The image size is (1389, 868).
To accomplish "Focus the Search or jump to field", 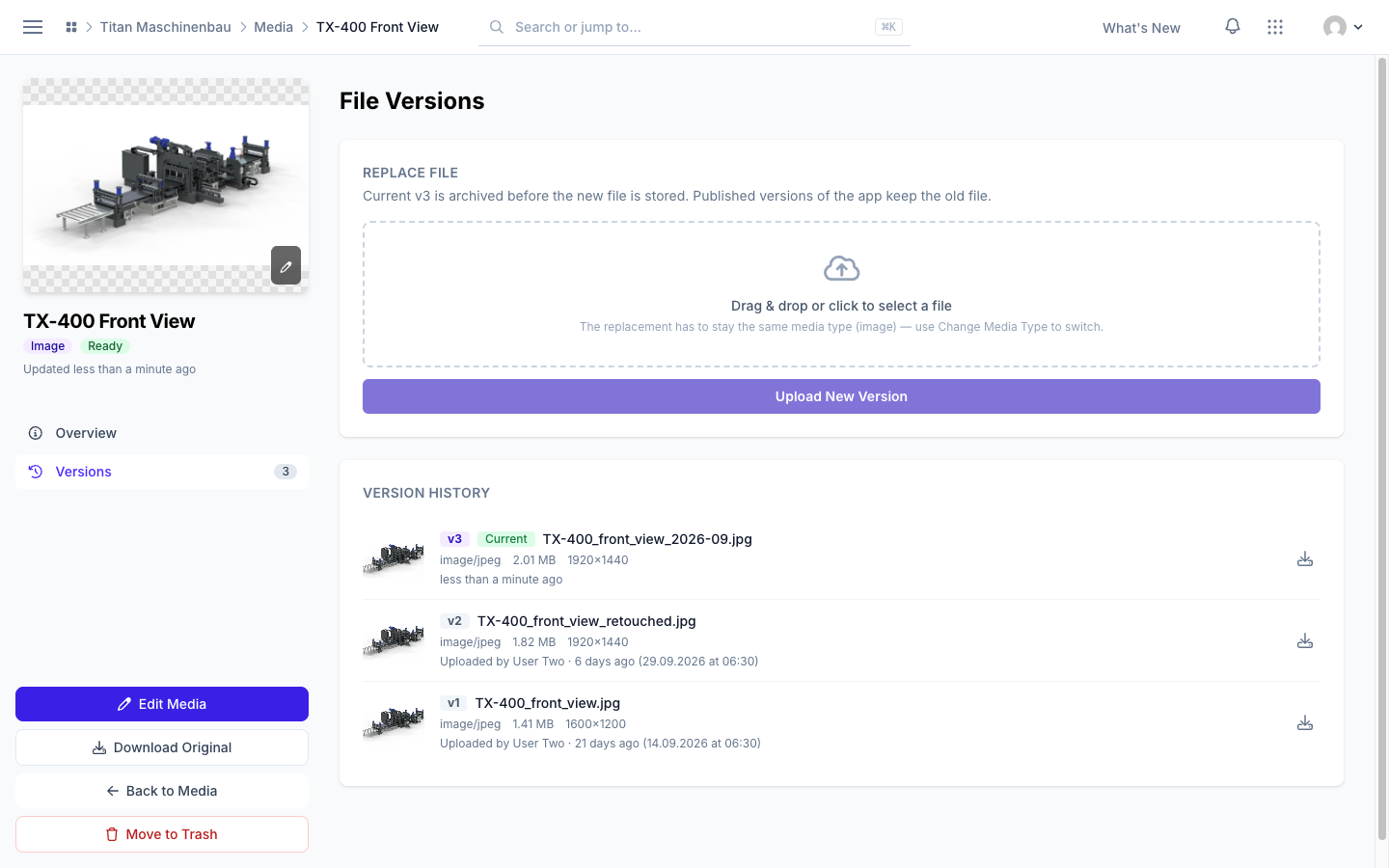I will (694, 27).
